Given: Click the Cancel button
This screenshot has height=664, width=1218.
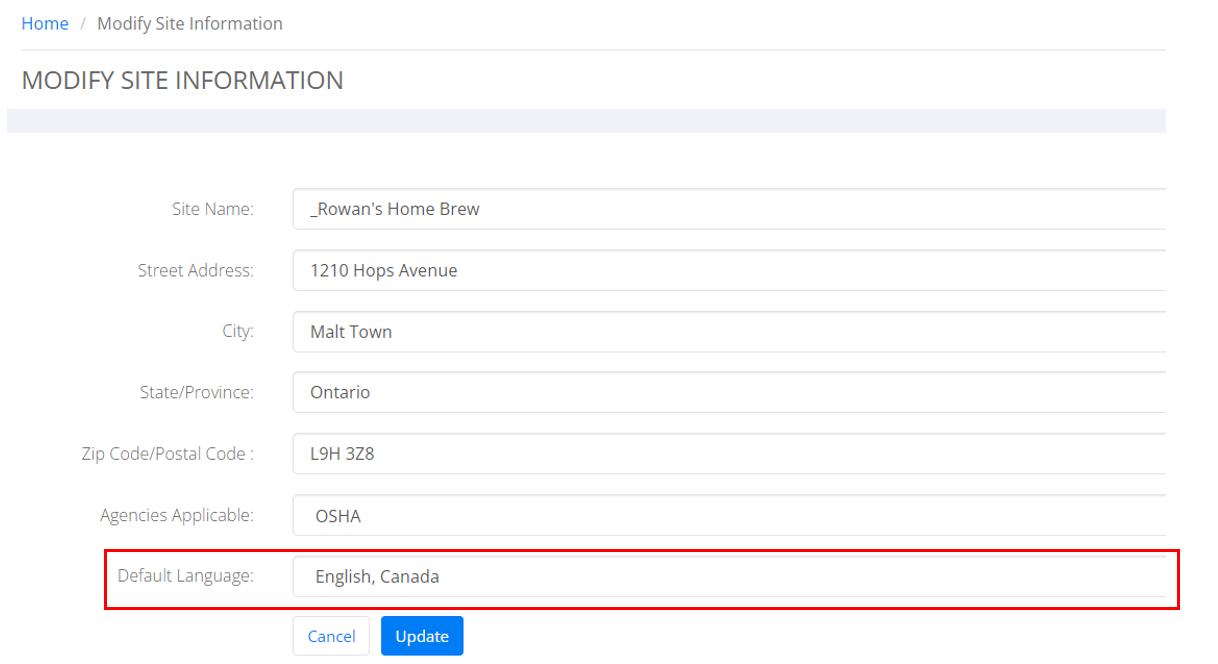Looking at the screenshot, I should [x=331, y=636].
